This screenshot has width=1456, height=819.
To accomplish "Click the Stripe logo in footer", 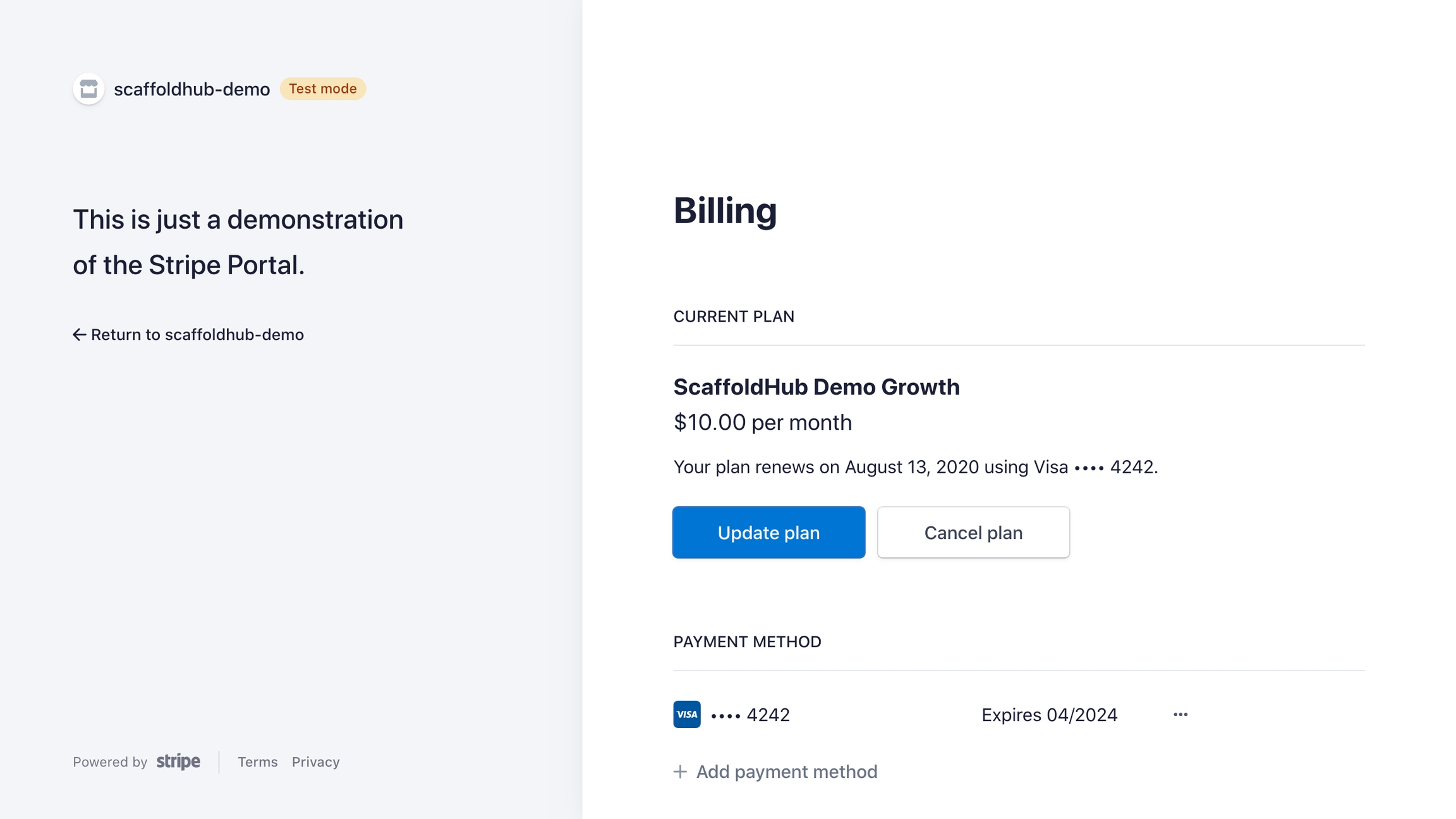I will click(x=178, y=761).
